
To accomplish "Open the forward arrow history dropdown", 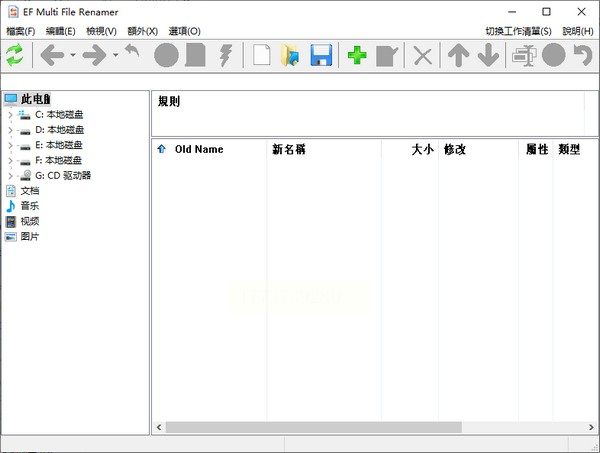I will tap(115, 55).
